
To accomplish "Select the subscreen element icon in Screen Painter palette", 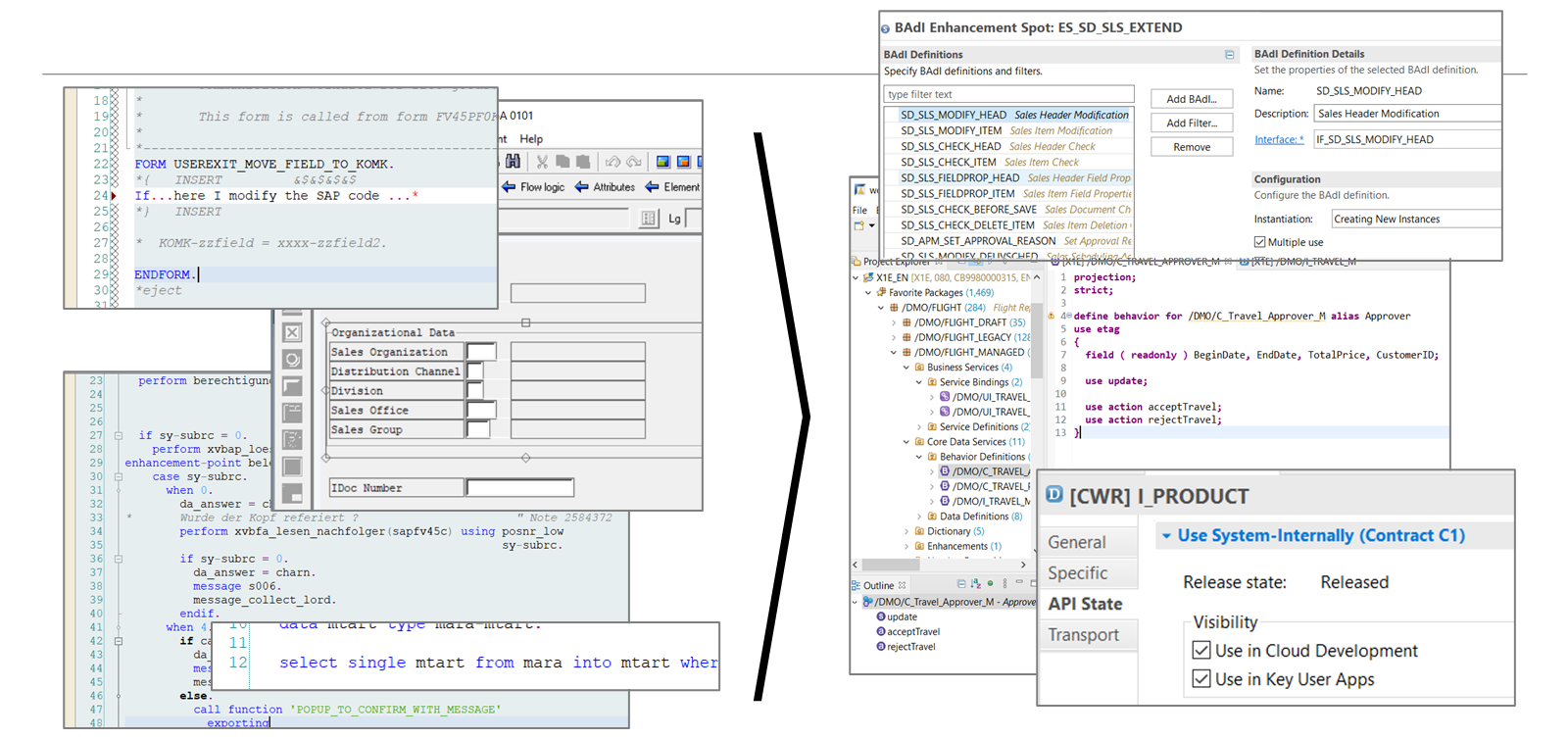I will (292, 413).
